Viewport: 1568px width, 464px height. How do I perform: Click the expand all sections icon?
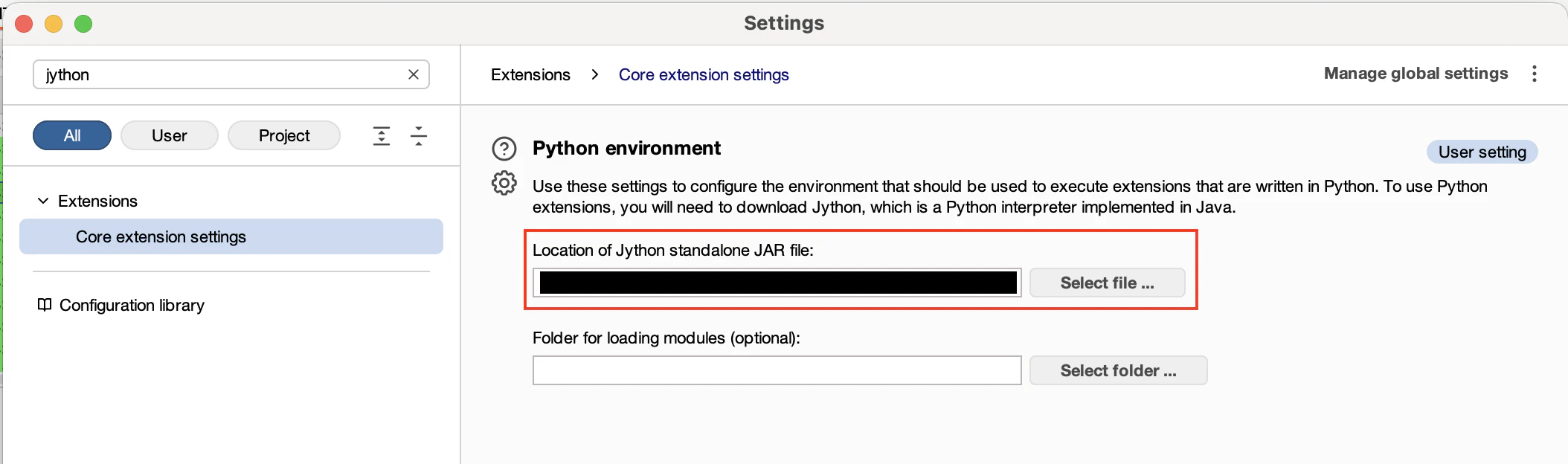pyautogui.click(x=381, y=136)
